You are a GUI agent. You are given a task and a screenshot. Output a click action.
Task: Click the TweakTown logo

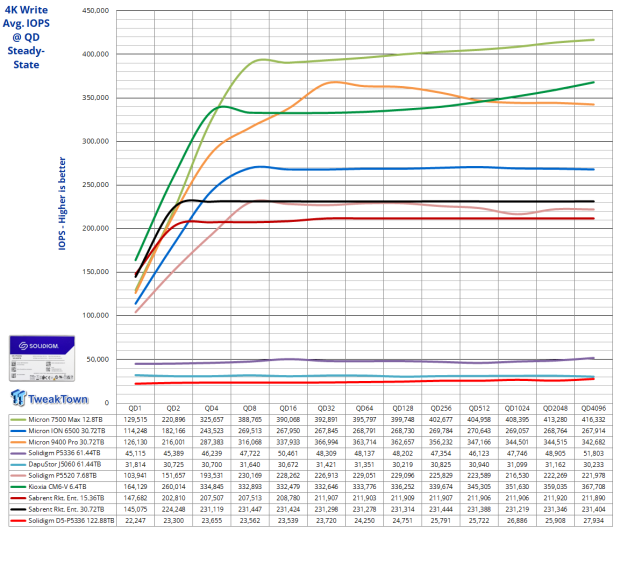point(49,398)
